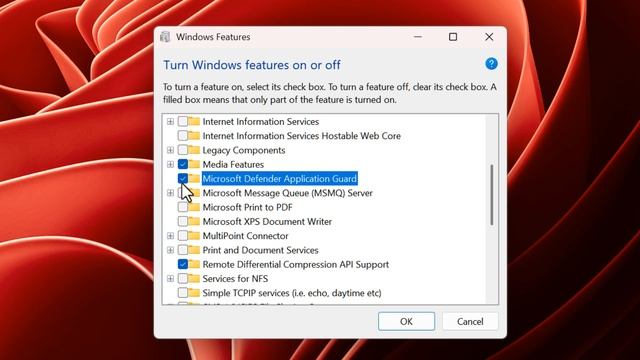Select the Microsoft XPS Document Writer label
This screenshot has width=640, height=360.
coord(267,222)
